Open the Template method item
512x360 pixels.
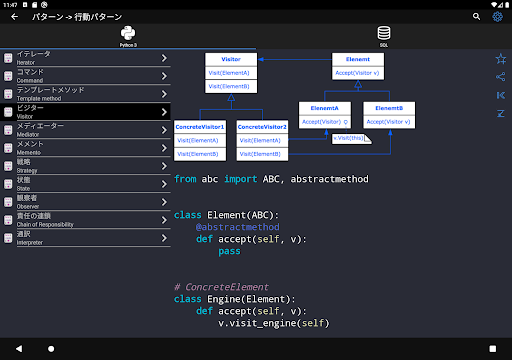[85, 94]
